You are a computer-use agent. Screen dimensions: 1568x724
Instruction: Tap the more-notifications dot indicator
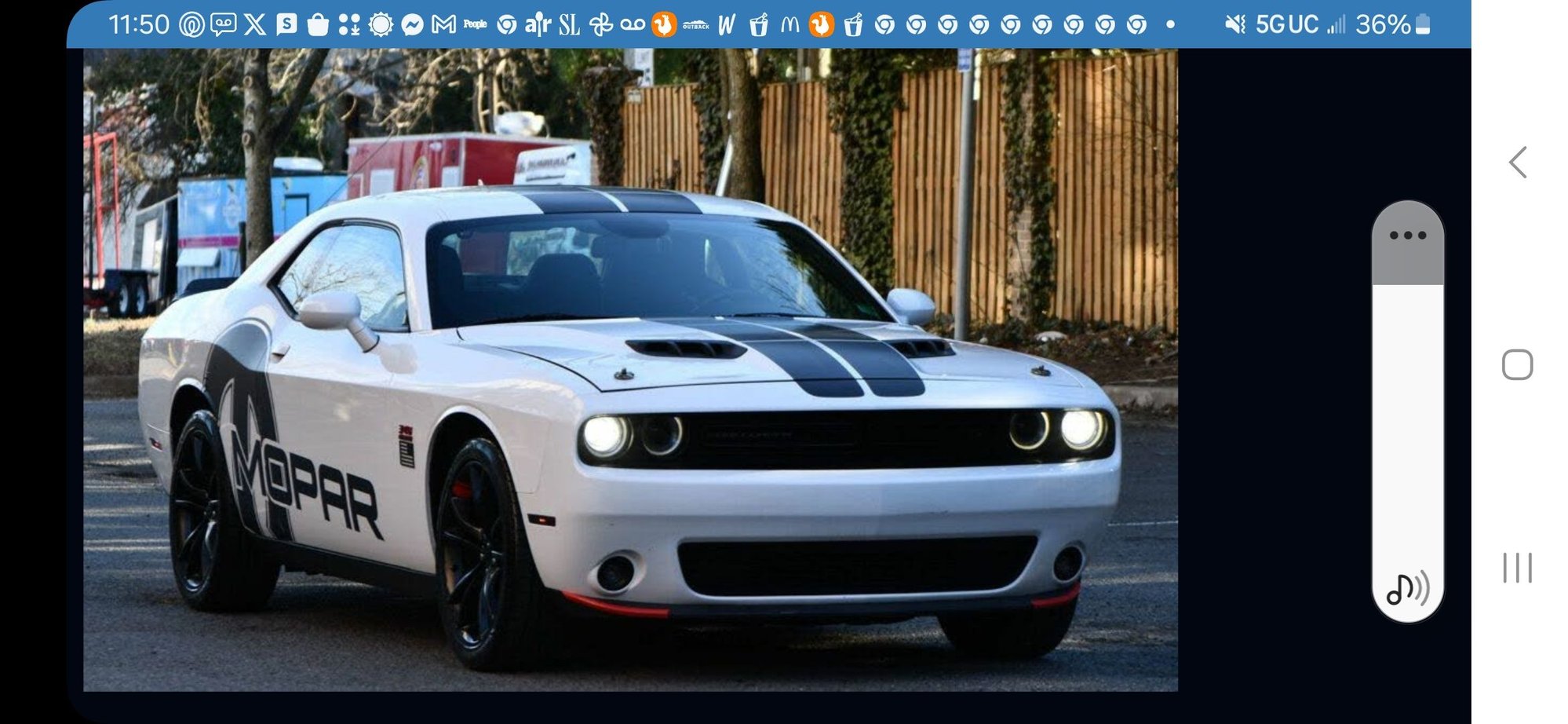[x=1170, y=25]
